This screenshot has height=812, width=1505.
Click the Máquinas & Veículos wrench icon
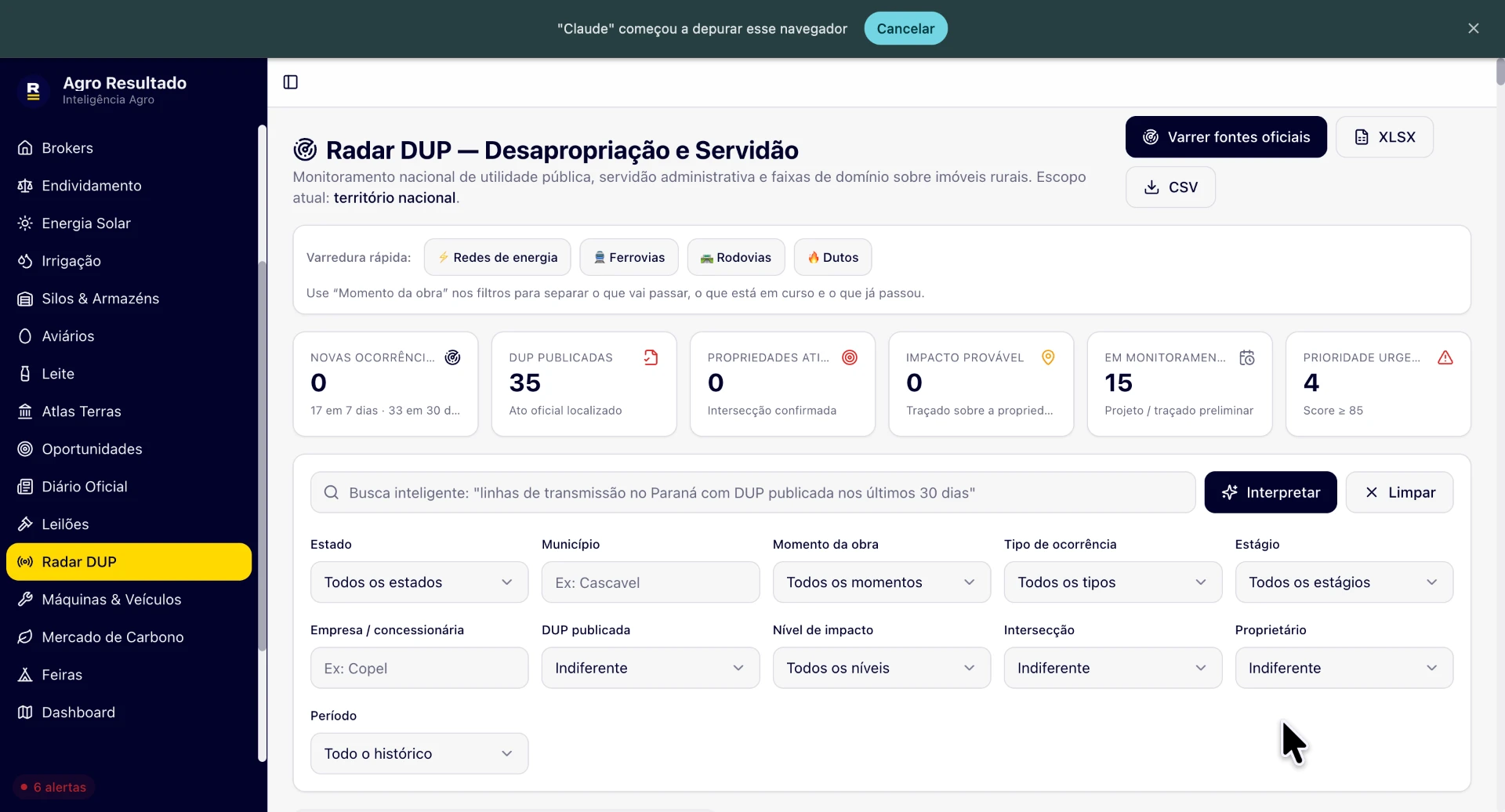pos(25,600)
